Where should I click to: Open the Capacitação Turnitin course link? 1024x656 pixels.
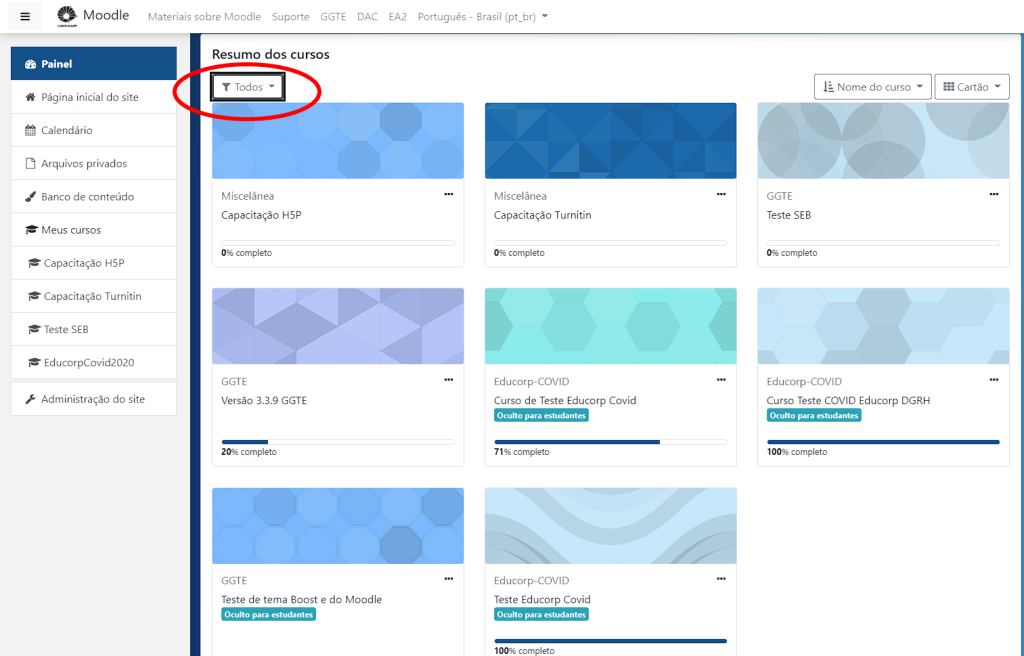click(x=542, y=215)
